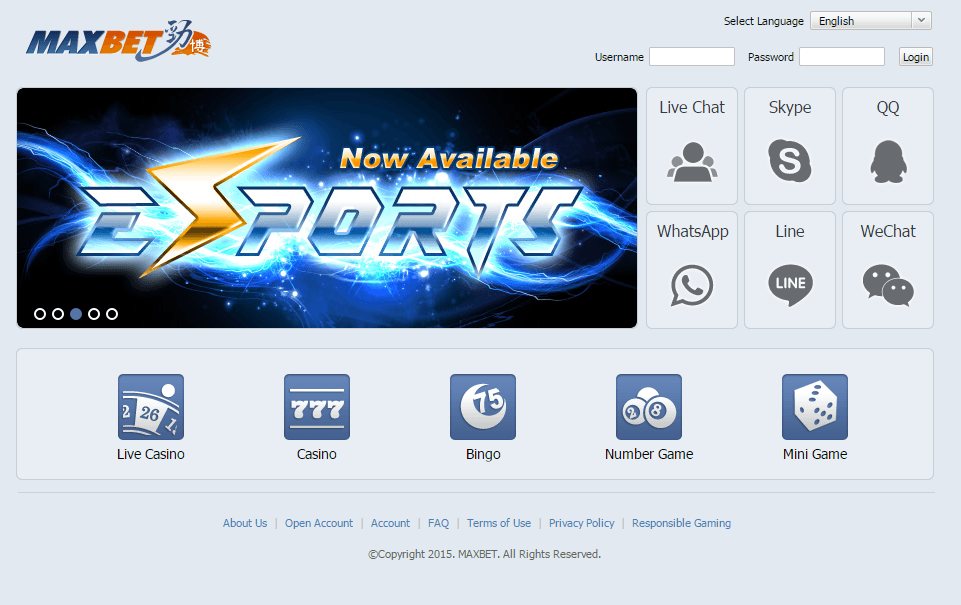Click the MAXBET logo
This screenshot has height=605, width=961.
pos(118,41)
